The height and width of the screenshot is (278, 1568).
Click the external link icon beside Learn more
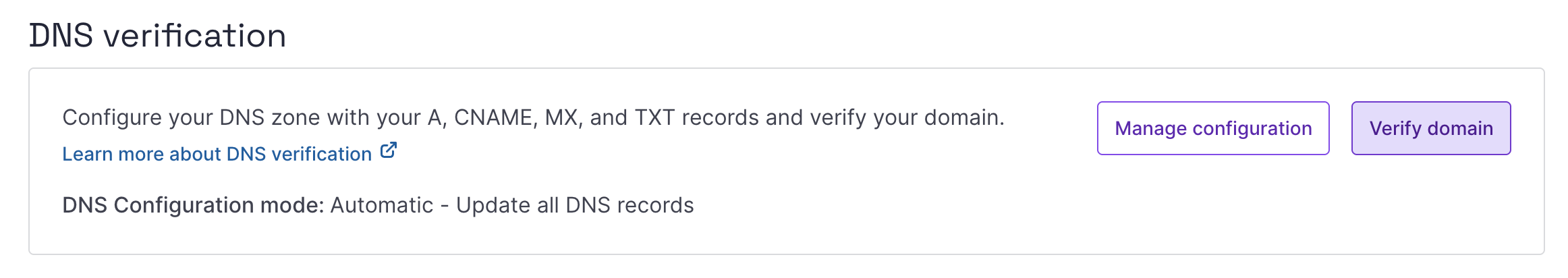389,150
